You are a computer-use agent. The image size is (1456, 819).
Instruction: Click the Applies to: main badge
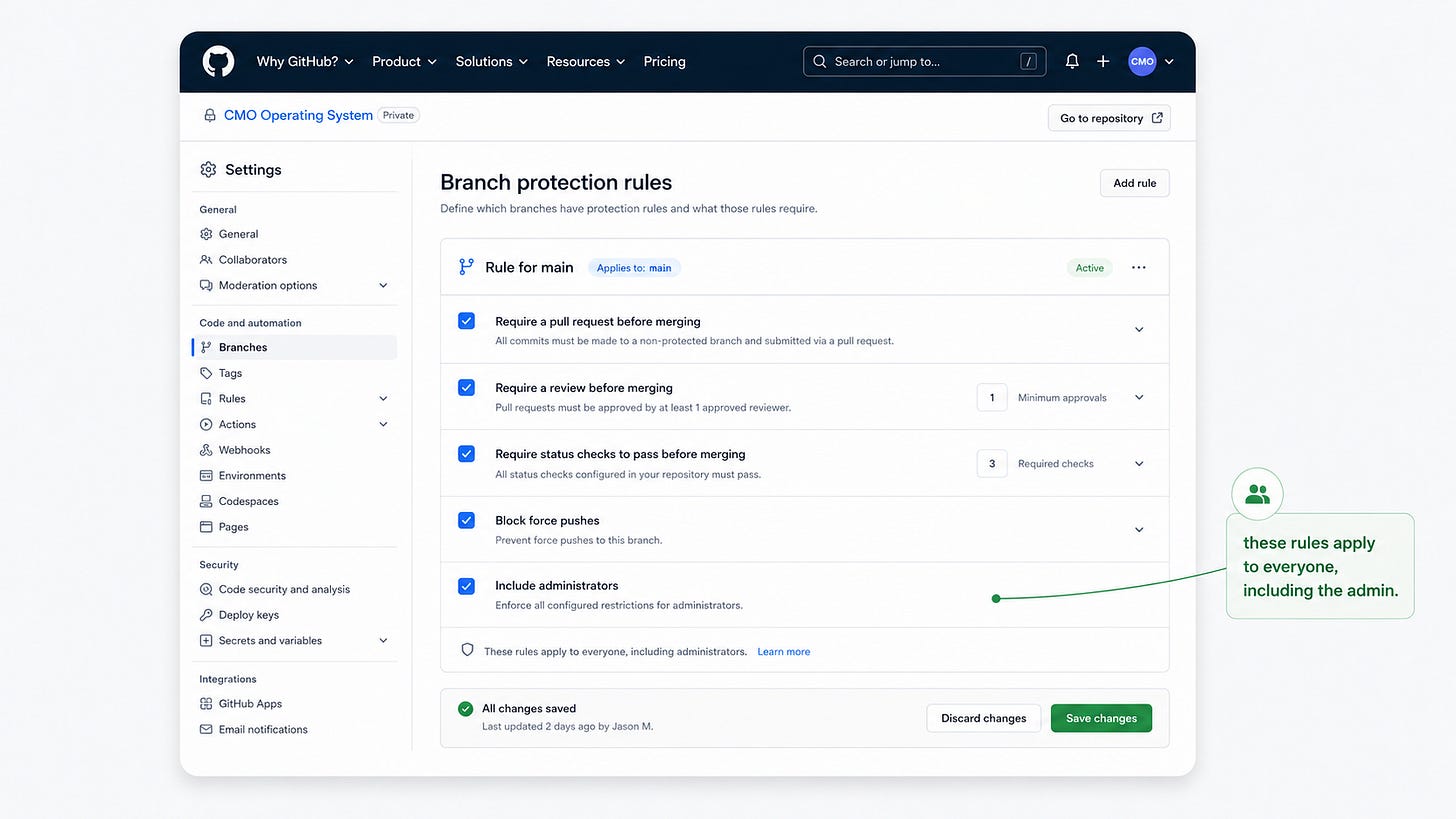tap(634, 268)
